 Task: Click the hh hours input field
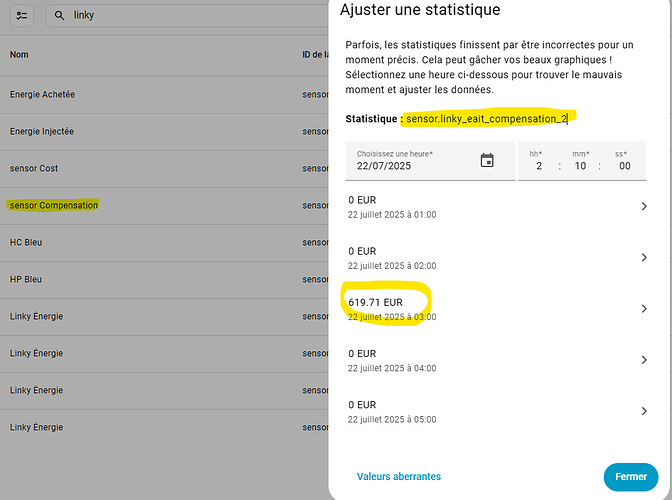[x=539, y=166]
